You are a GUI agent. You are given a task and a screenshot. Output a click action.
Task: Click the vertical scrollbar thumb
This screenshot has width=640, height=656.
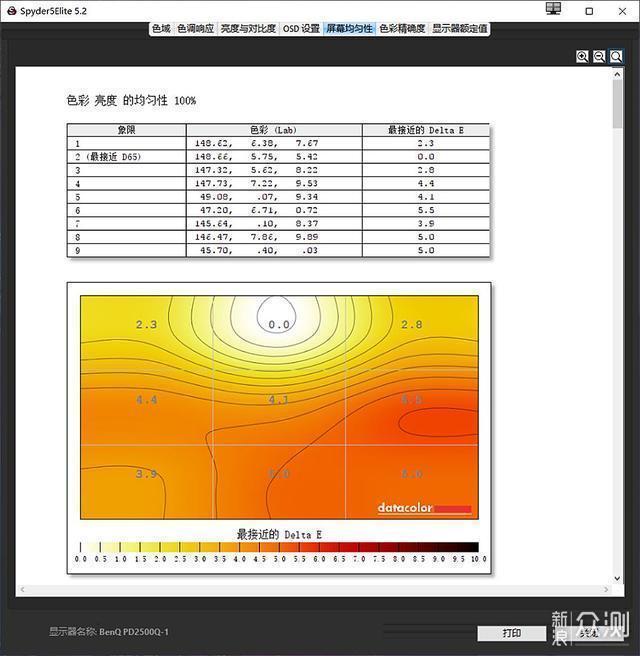(x=617, y=104)
